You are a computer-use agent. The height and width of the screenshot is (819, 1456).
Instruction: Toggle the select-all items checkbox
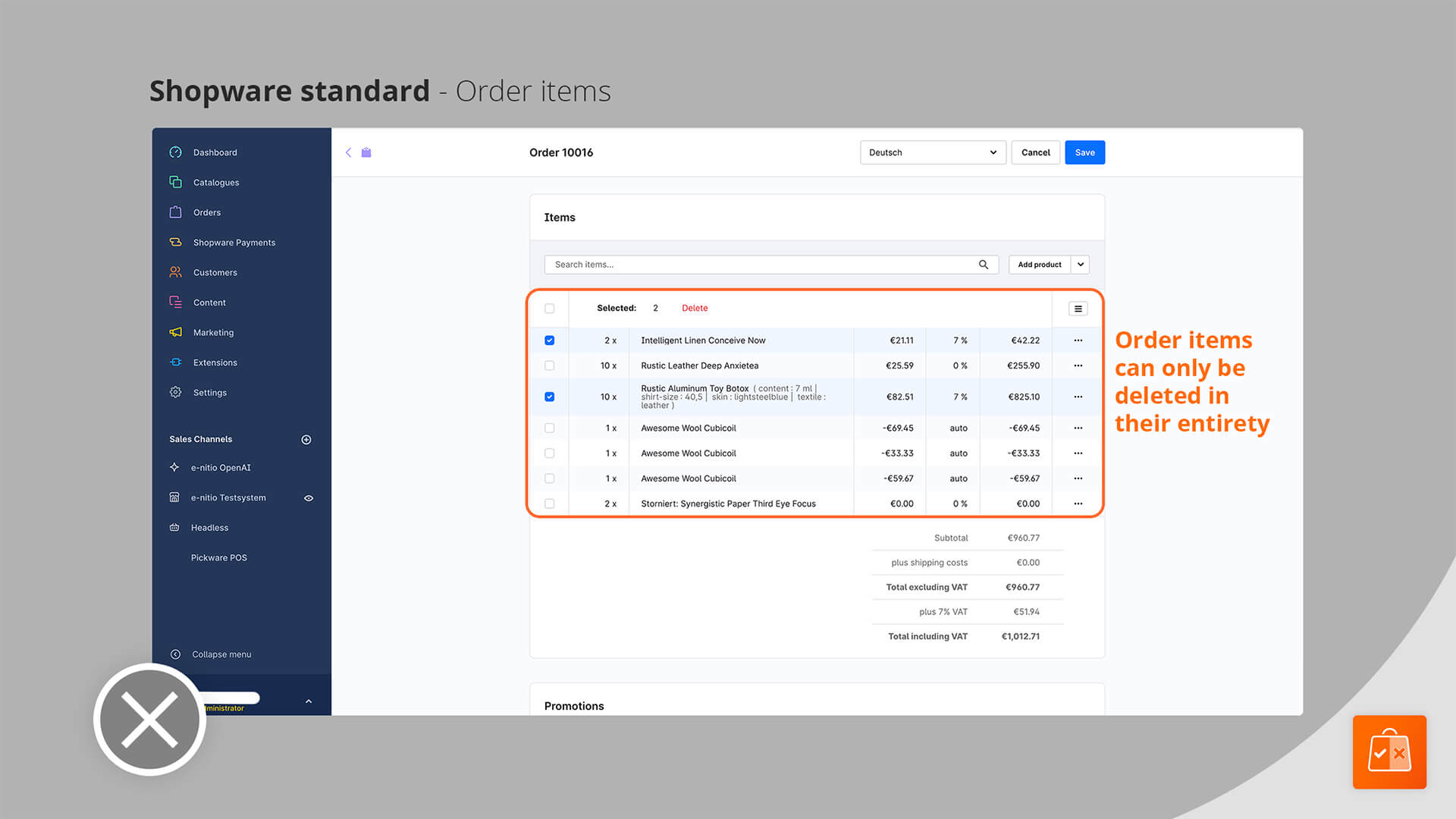pyautogui.click(x=550, y=309)
